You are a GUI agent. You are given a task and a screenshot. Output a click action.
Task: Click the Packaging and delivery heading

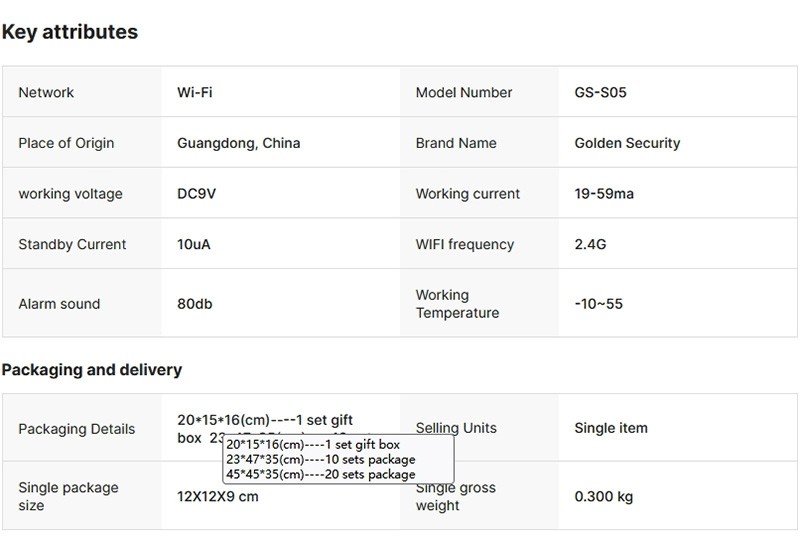92,370
